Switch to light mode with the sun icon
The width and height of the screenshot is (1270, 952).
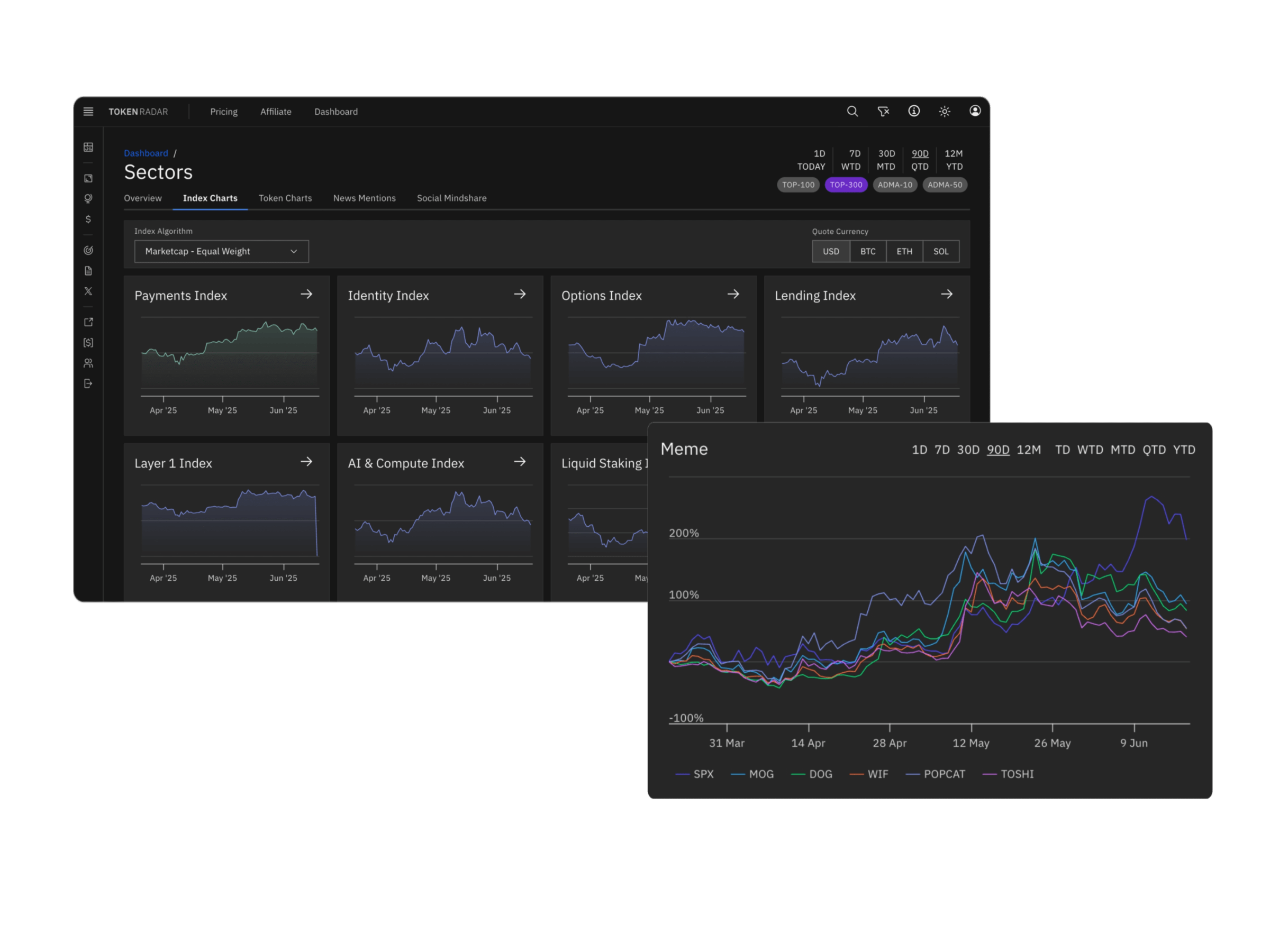coord(945,111)
